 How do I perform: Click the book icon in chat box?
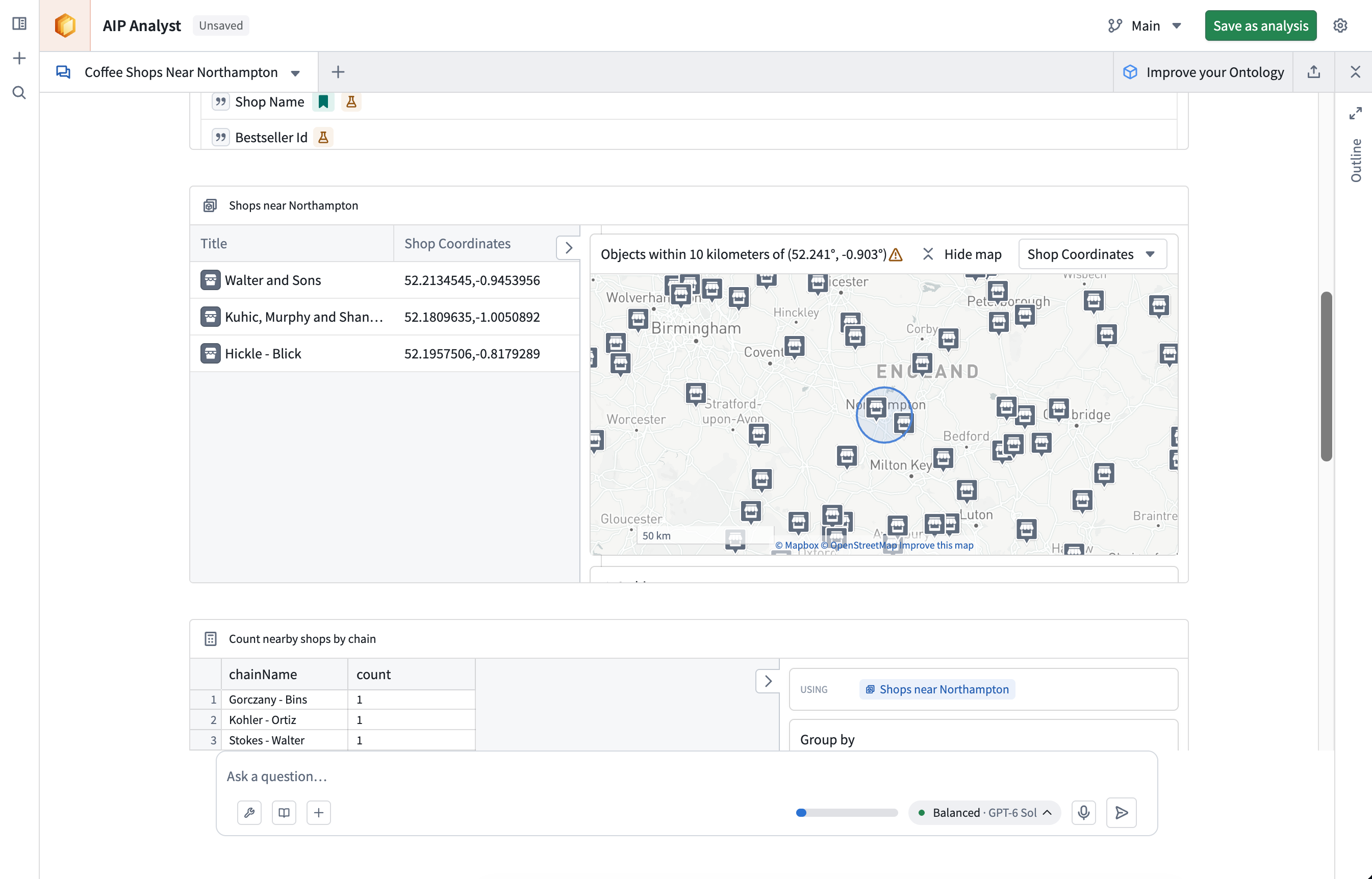pos(284,812)
